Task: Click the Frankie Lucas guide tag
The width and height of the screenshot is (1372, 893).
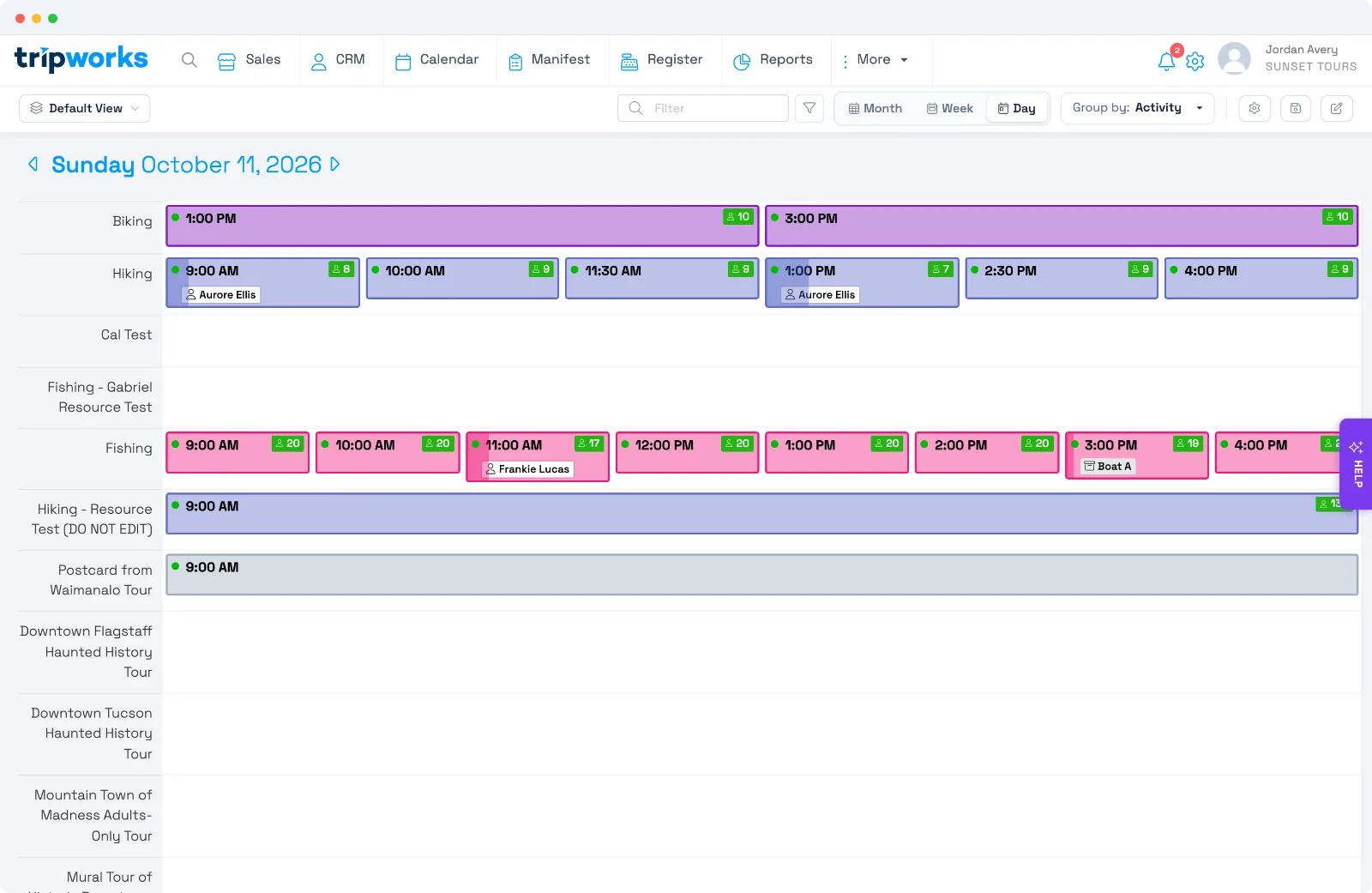Action: coord(527,469)
